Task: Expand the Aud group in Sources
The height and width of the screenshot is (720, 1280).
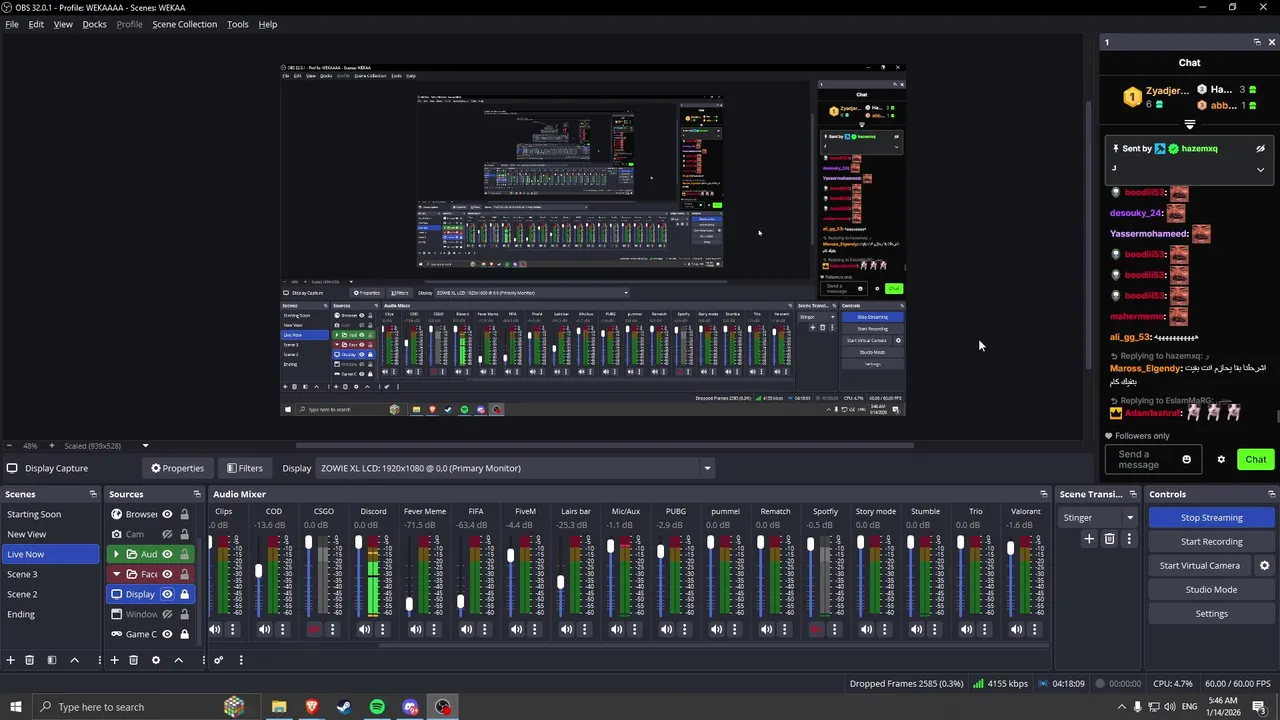Action: (117, 554)
